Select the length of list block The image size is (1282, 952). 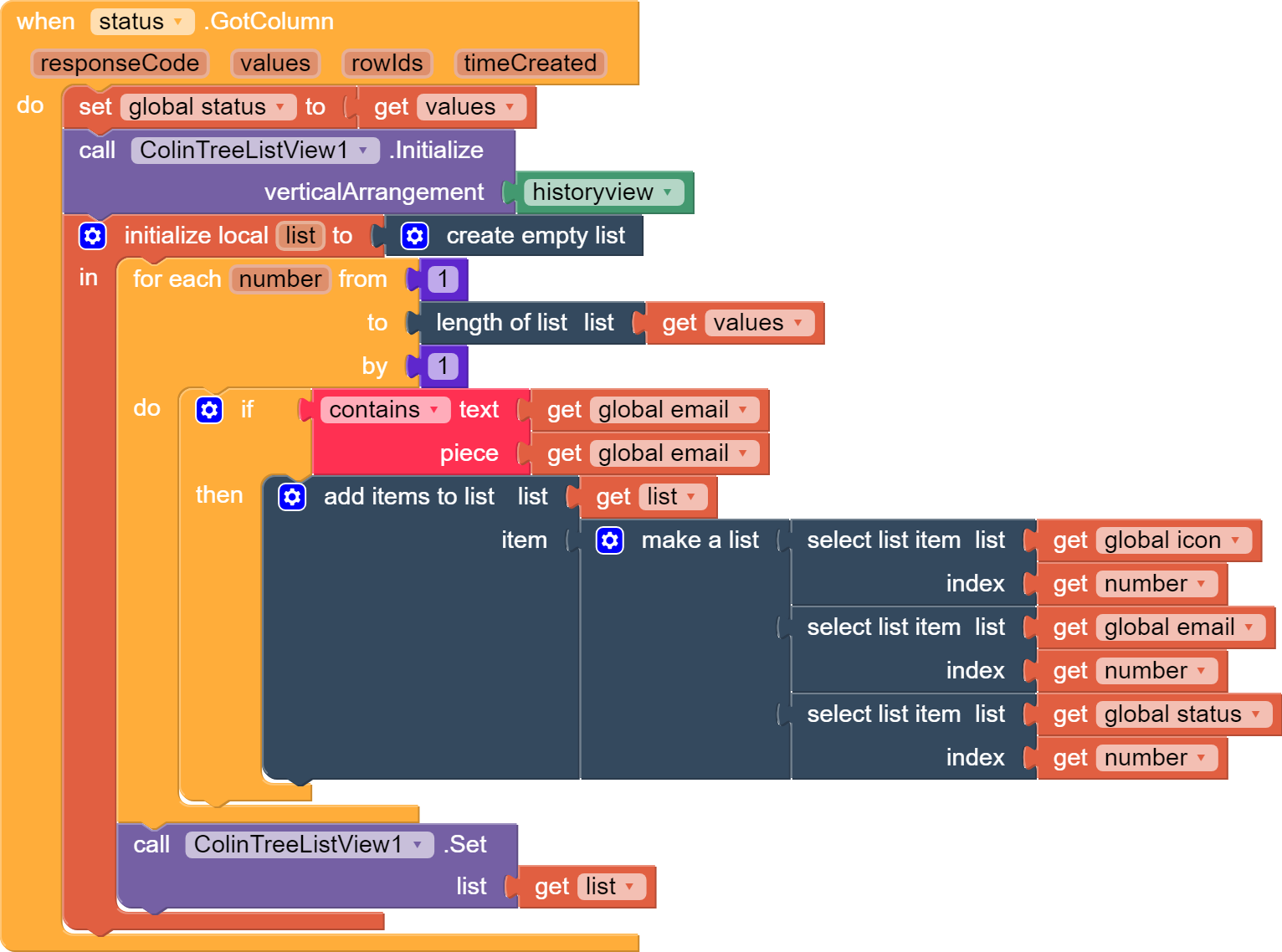pos(500,323)
